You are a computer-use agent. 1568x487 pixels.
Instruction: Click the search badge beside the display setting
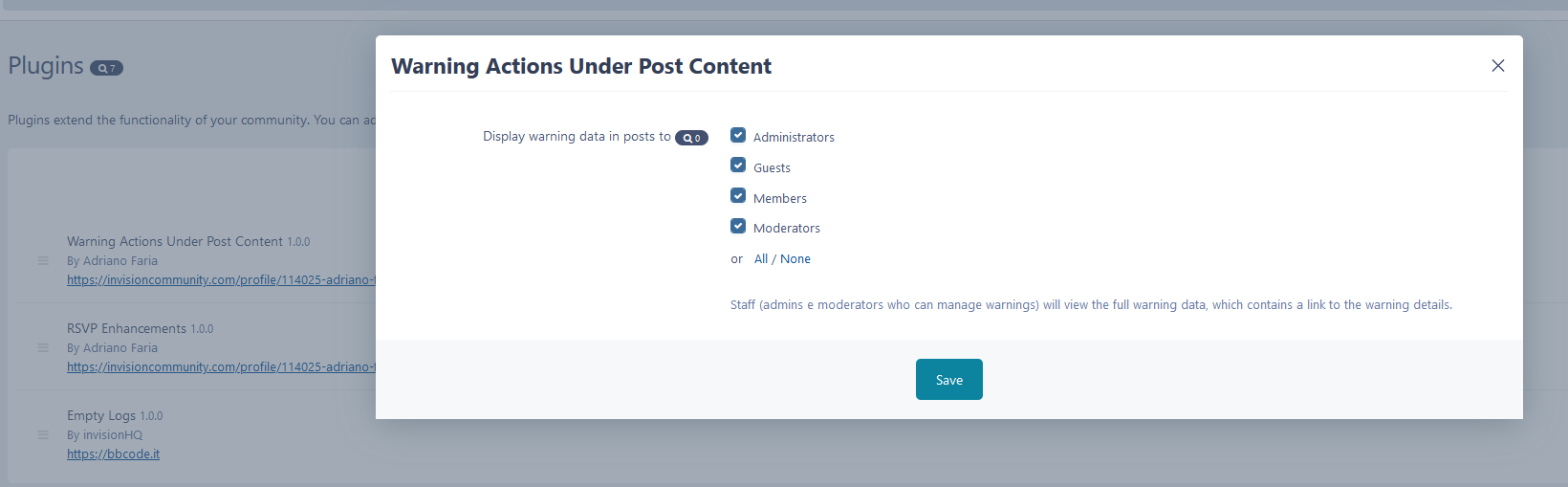click(691, 138)
